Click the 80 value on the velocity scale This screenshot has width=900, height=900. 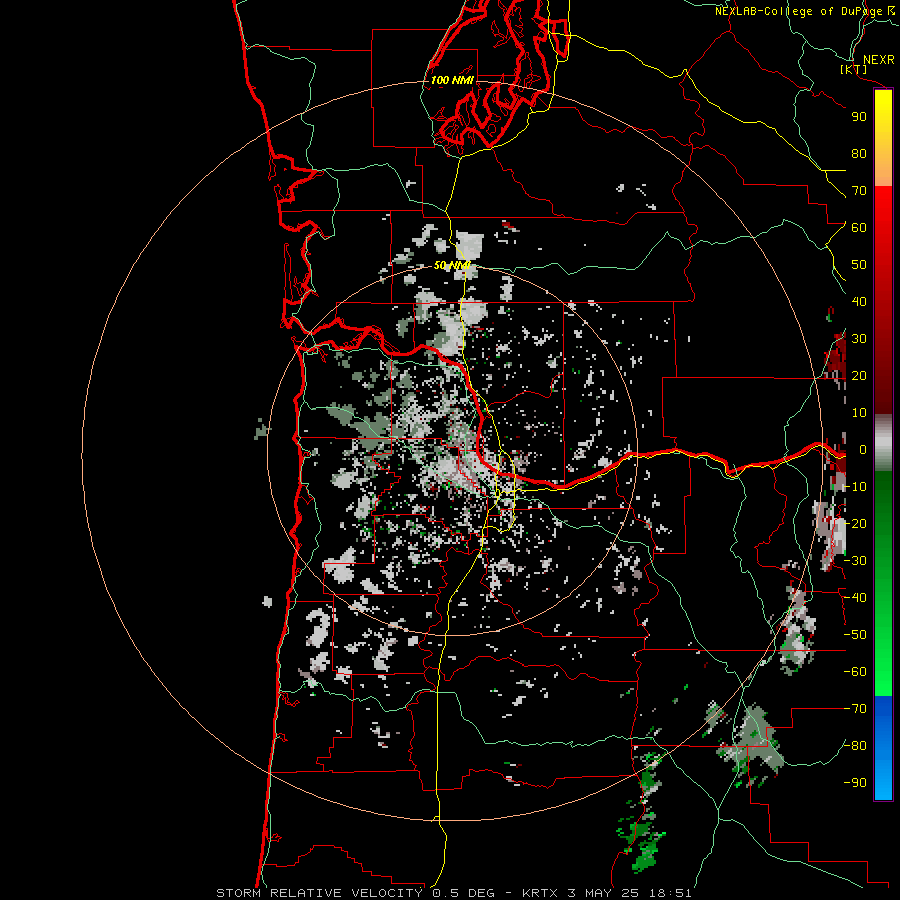pos(859,154)
